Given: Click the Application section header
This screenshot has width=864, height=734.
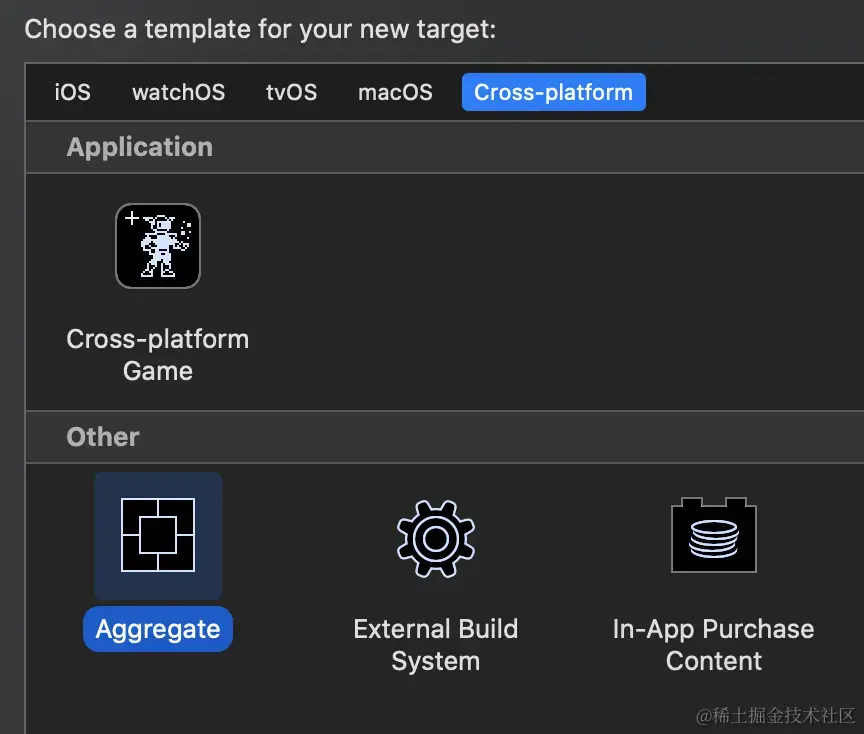Looking at the screenshot, I should (139, 147).
